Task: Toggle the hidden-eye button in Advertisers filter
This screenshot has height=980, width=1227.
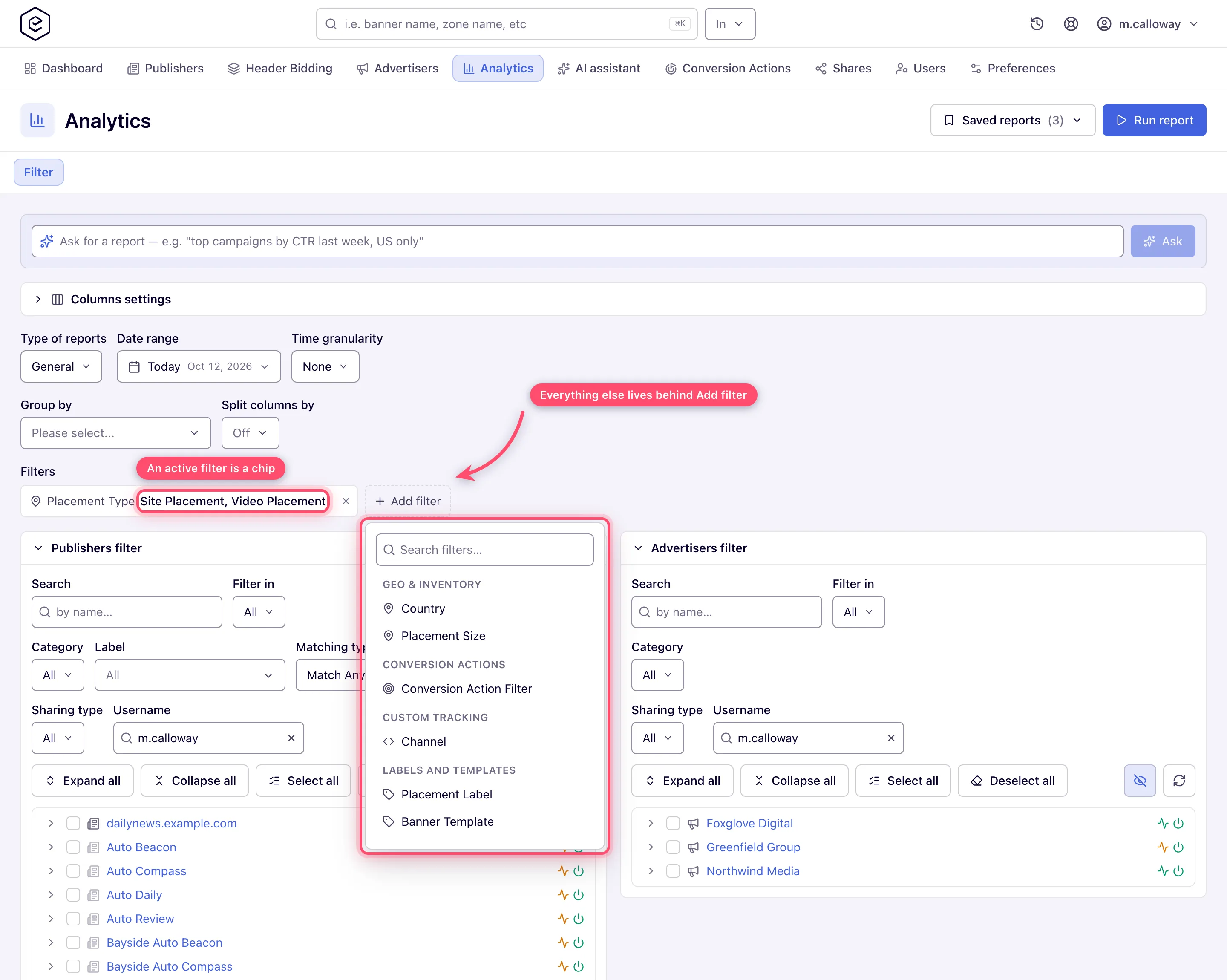Action: tap(1140, 781)
